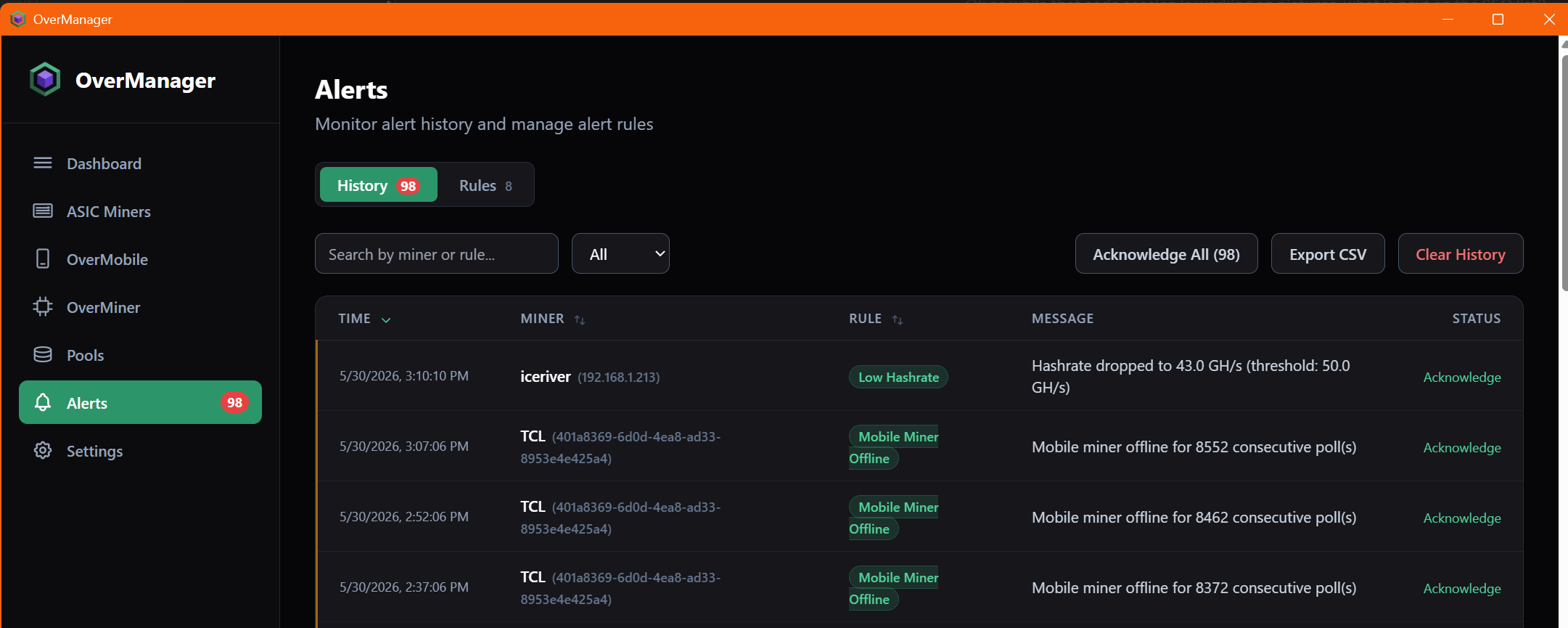Acknowledge the iceriver Low Hashrate alert
1568x628 pixels.
pyautogui.click(x=1461, y=377)
